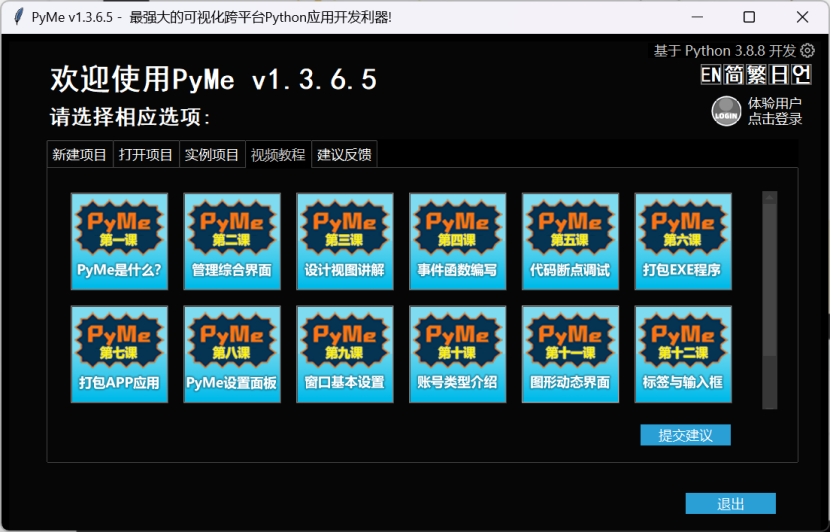Switch to 打开项目 tab

coord(146,155)
